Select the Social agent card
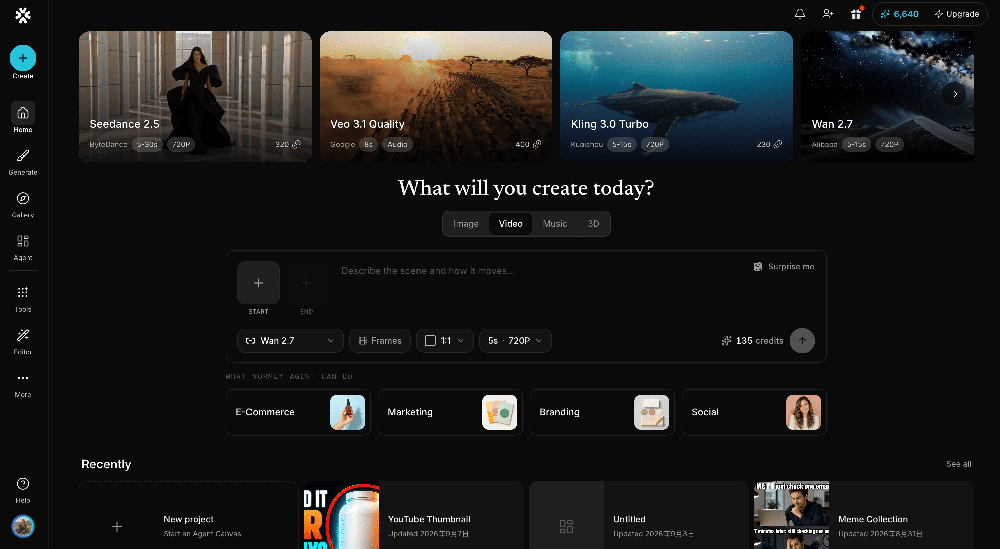The image size is (1000, 549). click(x=754, y=413)
